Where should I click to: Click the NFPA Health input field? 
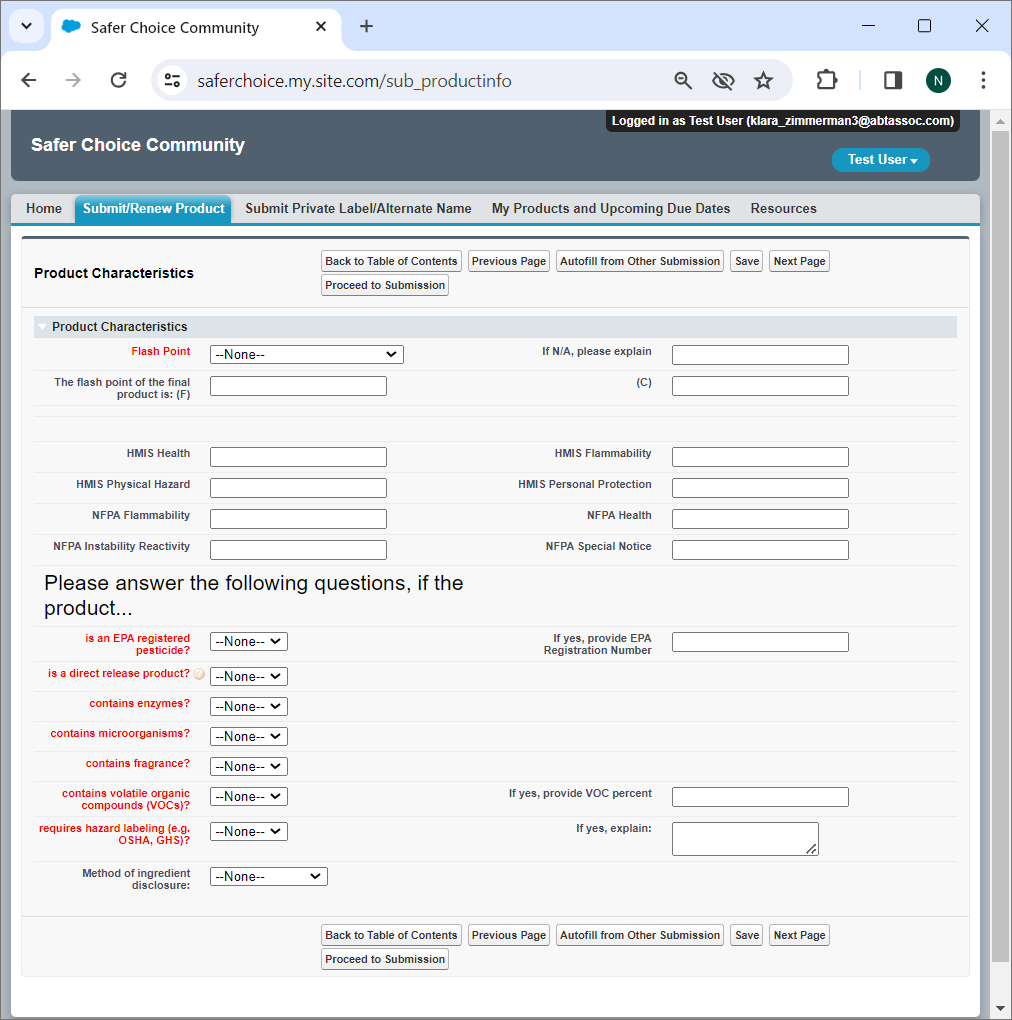(x=760, y=518)
